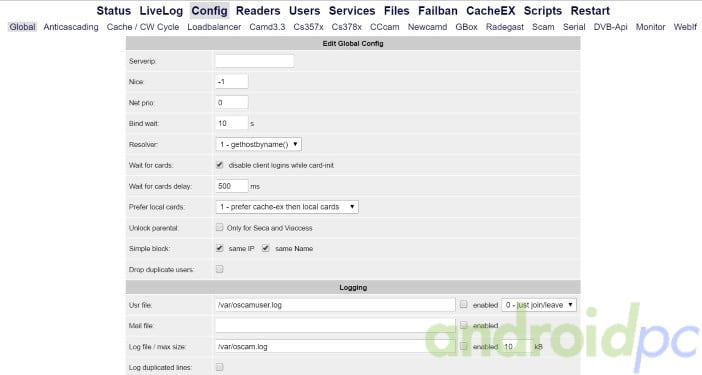This screenshot has width=702, height=375.
Task: Enable Drop duplicate users checkbox
Action: [x=219, y=269]
